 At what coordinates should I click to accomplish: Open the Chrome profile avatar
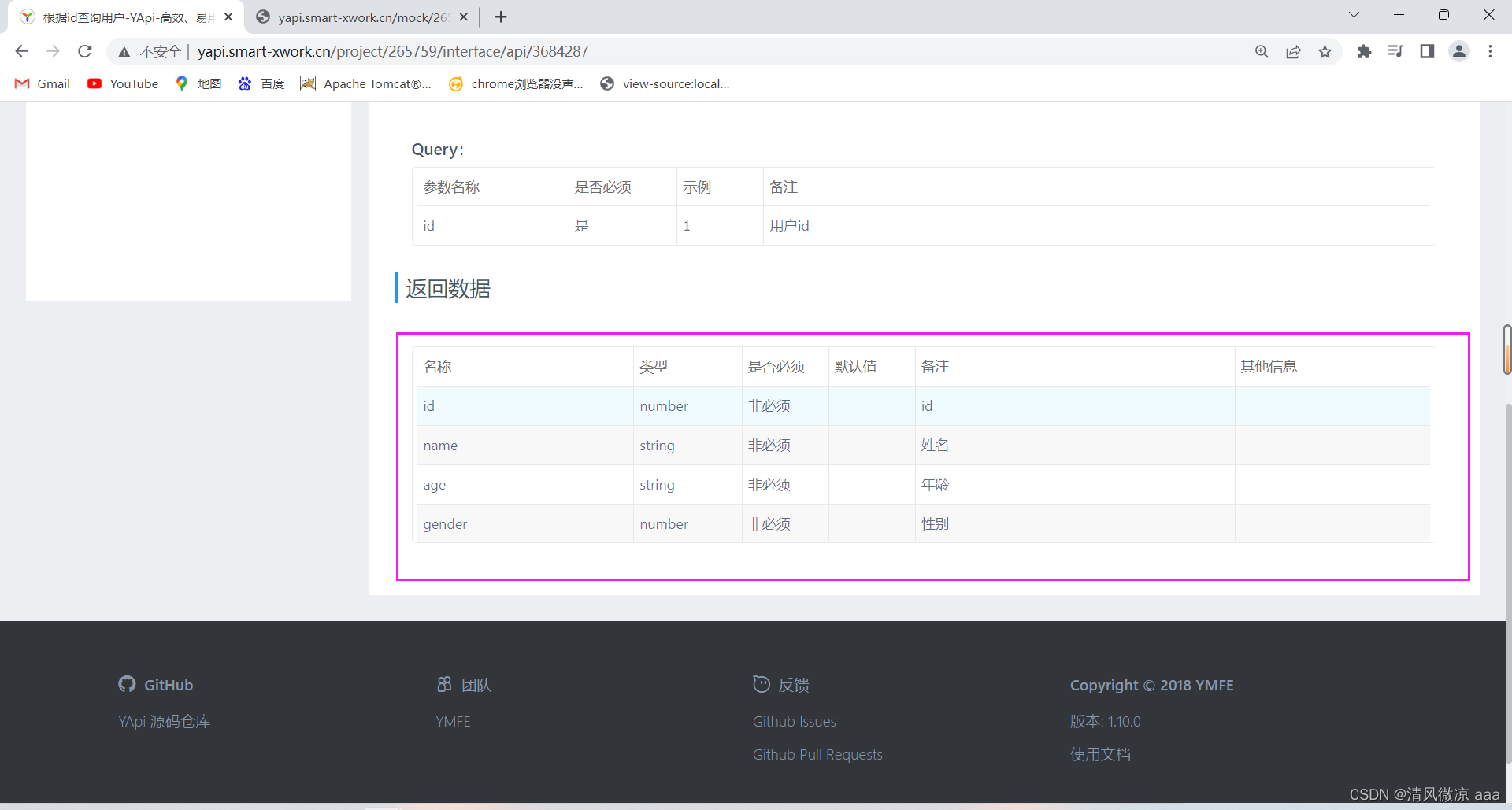1459,51
